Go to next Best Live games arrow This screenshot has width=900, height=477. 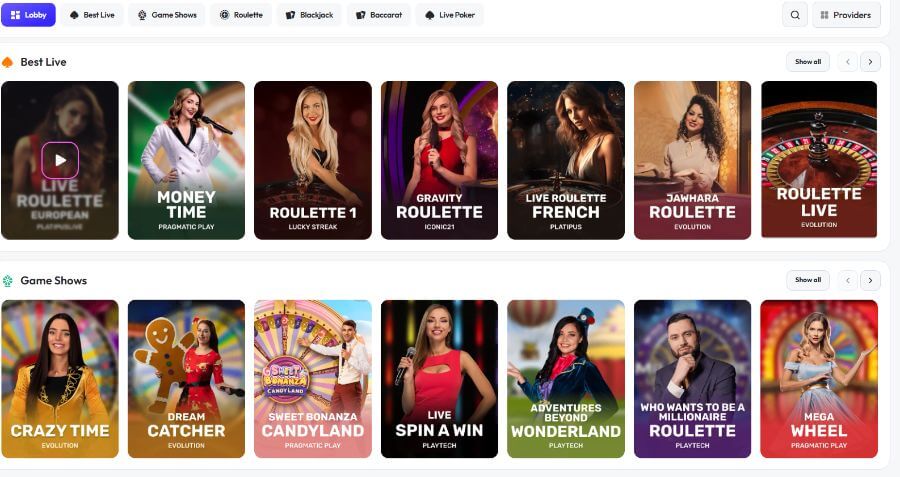(870, 61)
